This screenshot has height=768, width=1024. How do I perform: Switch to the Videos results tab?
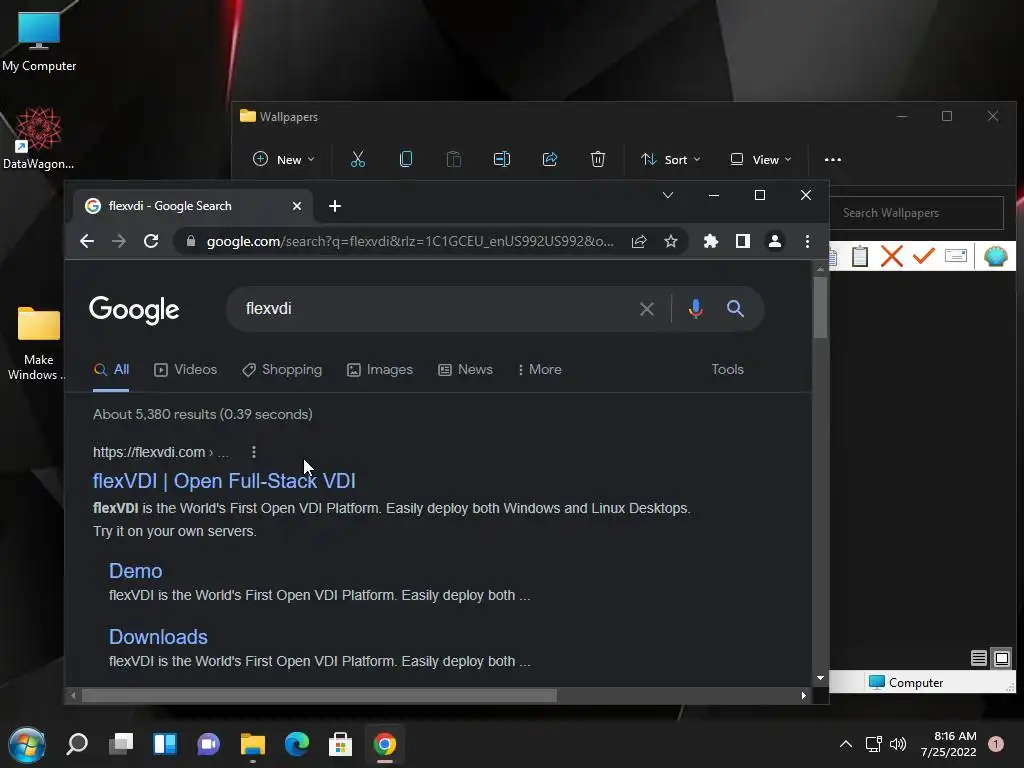185,370
